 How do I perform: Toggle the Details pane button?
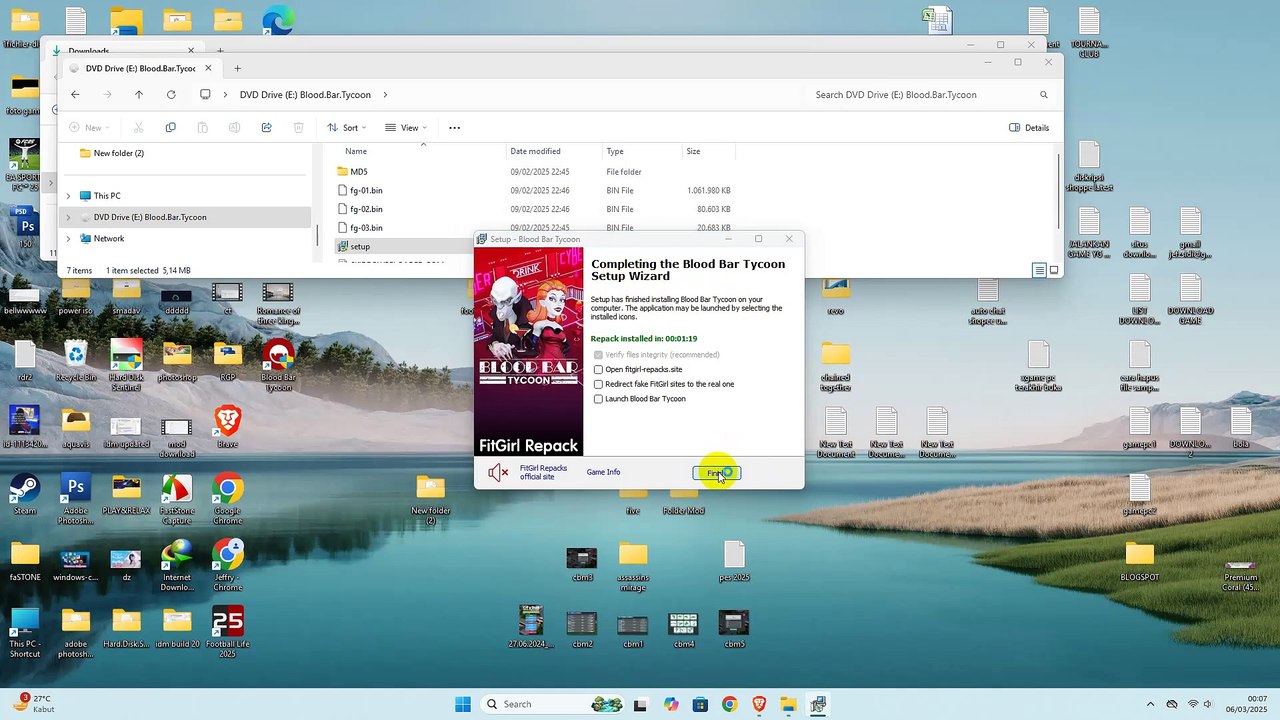pyautogui.click(x=1029, y=127)
